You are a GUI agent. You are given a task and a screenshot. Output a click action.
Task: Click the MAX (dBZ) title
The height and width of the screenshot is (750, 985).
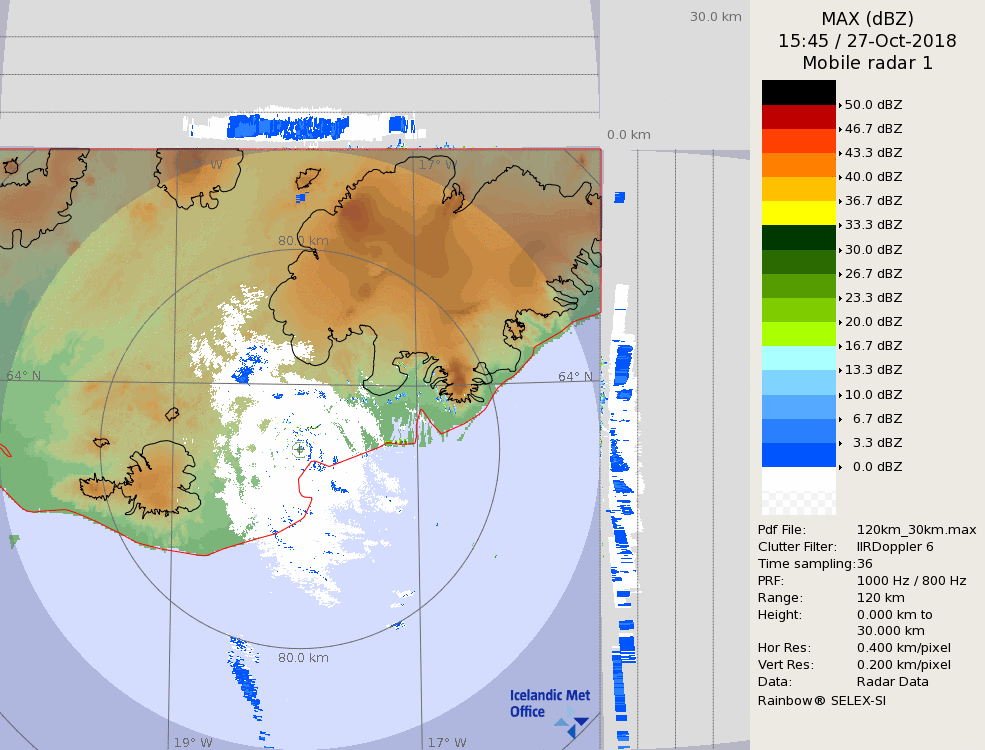(x=867, y=18)
